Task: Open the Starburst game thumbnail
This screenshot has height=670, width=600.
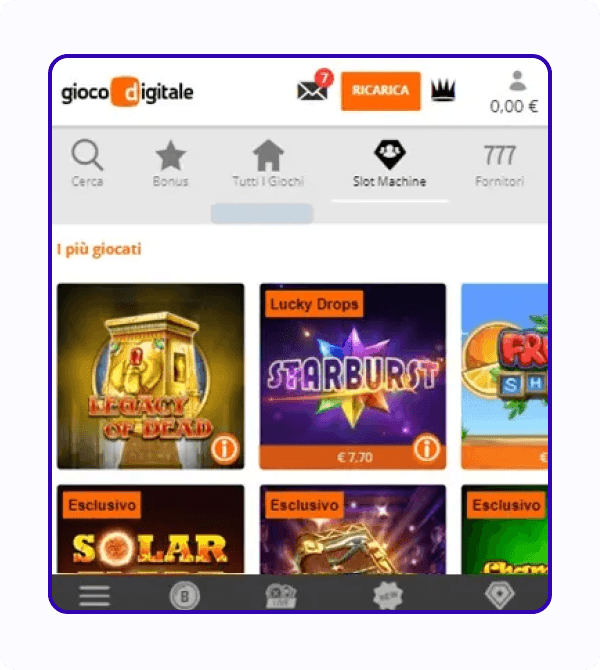Action: [x=353, y=376]
